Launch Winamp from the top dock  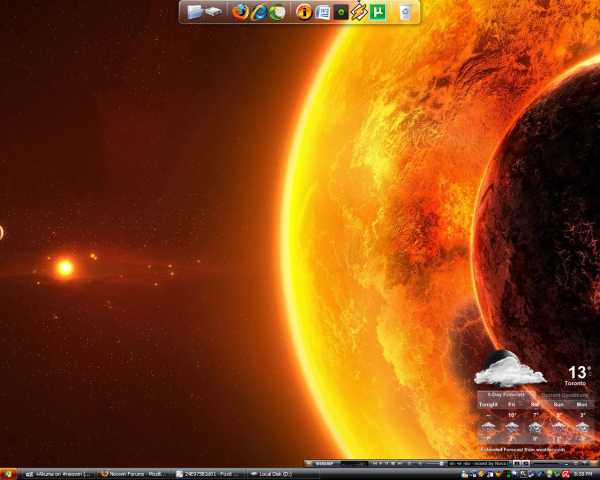pyautogui.click(x=359, y=11)
